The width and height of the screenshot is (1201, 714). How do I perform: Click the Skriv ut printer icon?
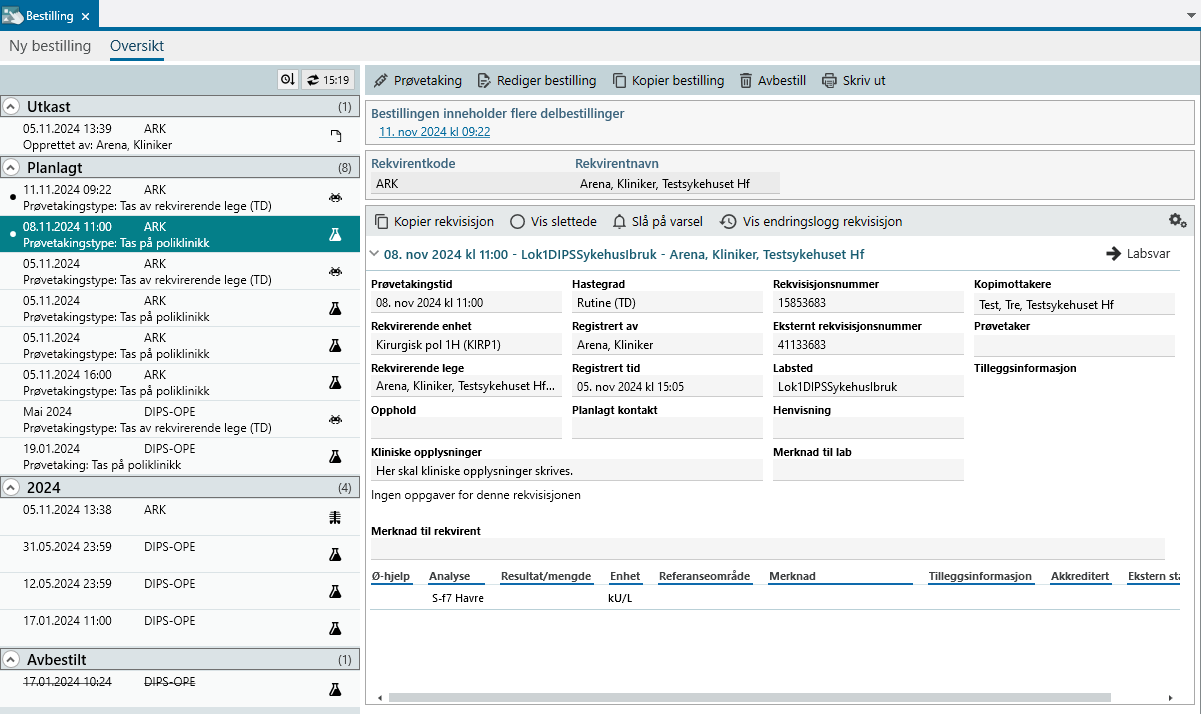tap(829, 81)
